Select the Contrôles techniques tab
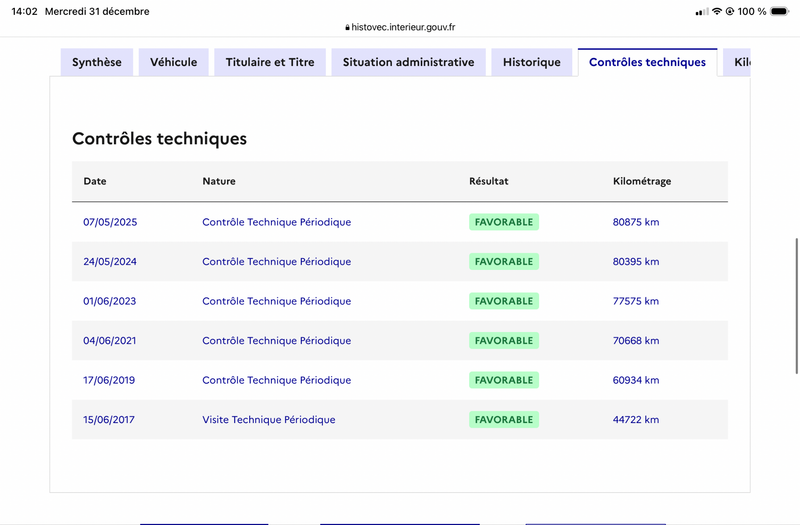Screen dimensions: 800x525 (x=647, y=62)
